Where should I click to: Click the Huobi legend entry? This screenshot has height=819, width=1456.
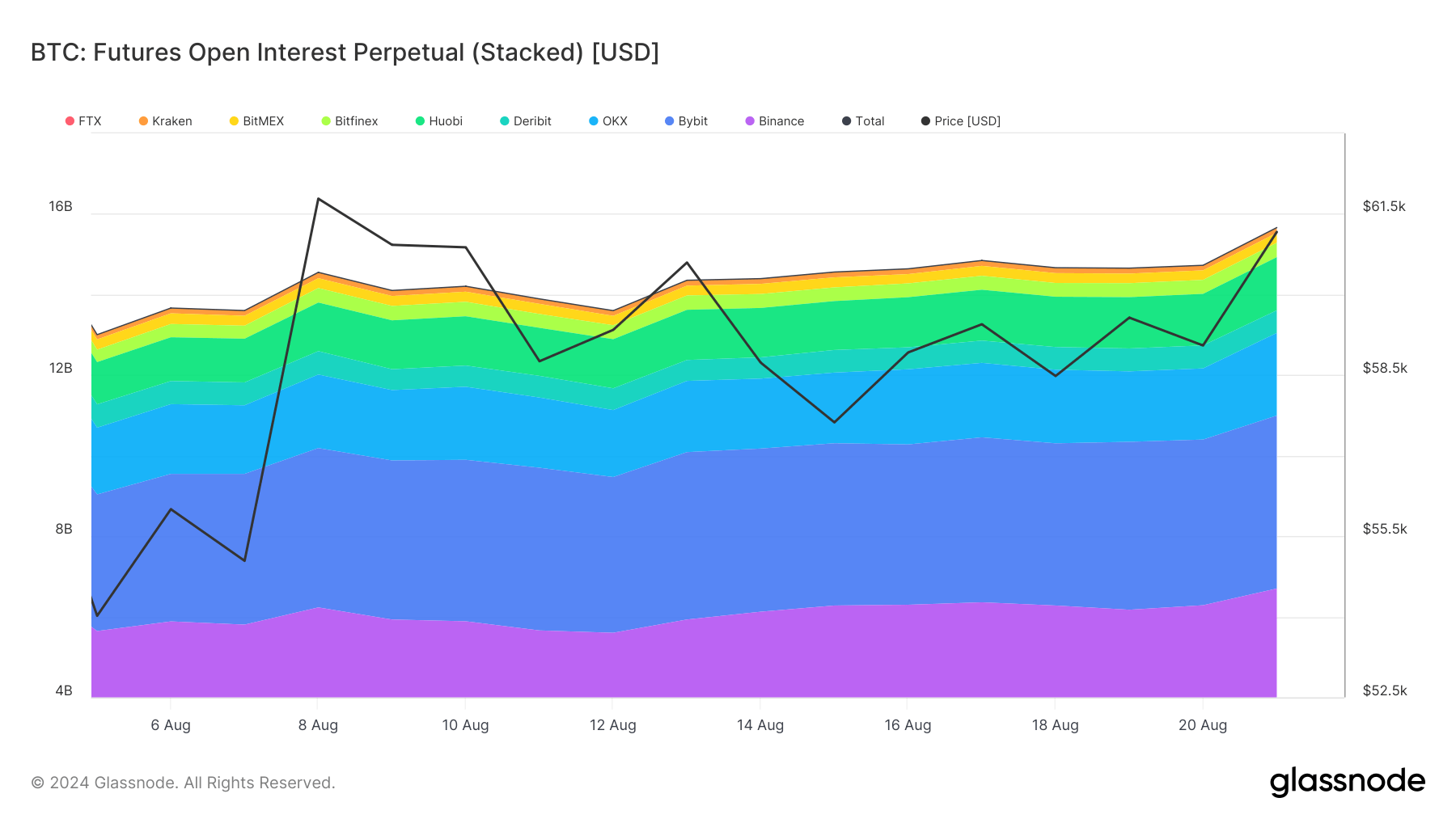point(439,121)
